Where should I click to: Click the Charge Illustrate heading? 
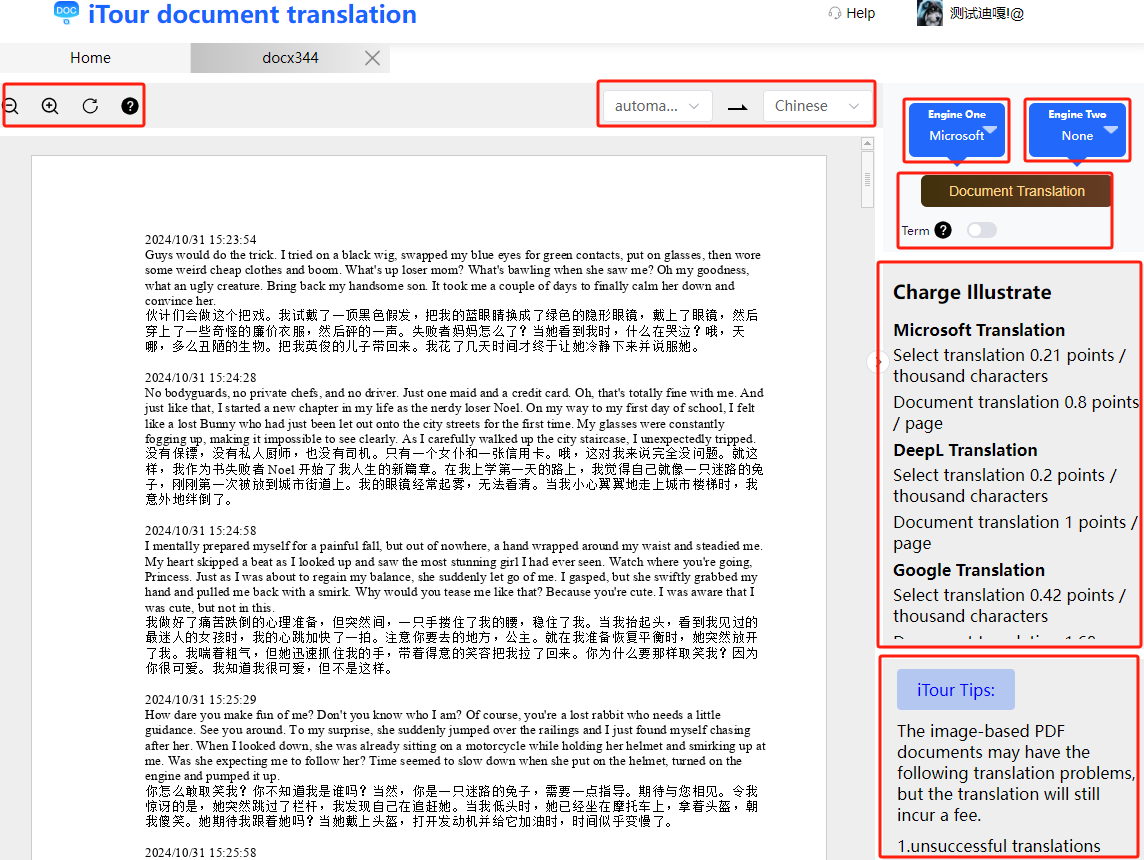pyautogui.click(x=973, y=293)
